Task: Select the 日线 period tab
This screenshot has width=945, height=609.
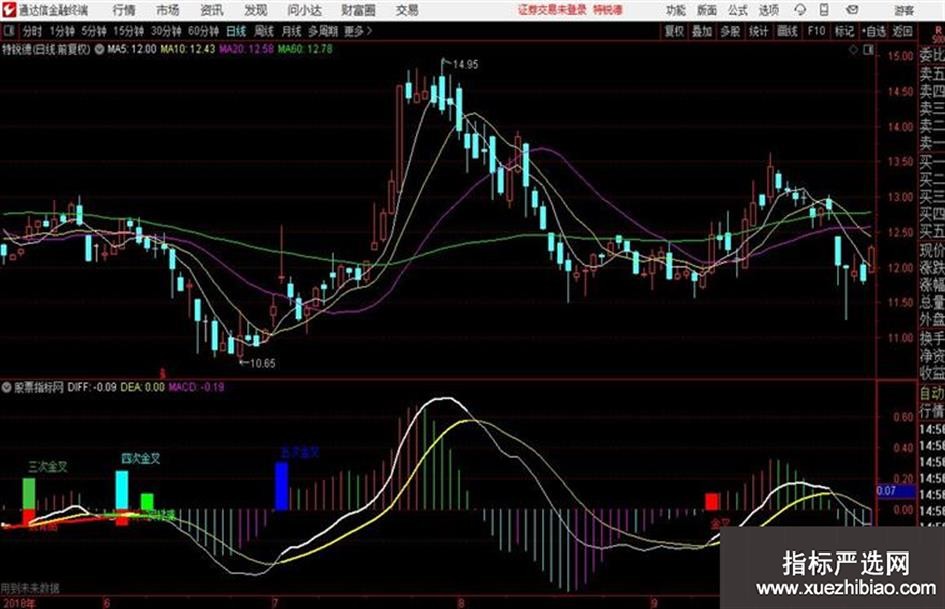Action: click(236, 31)
